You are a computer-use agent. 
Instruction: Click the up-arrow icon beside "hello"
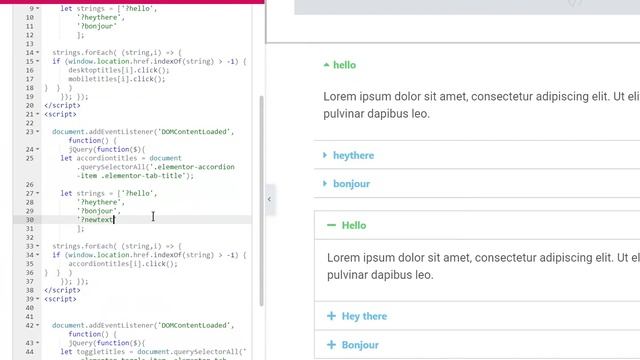(x=326, y=64)
